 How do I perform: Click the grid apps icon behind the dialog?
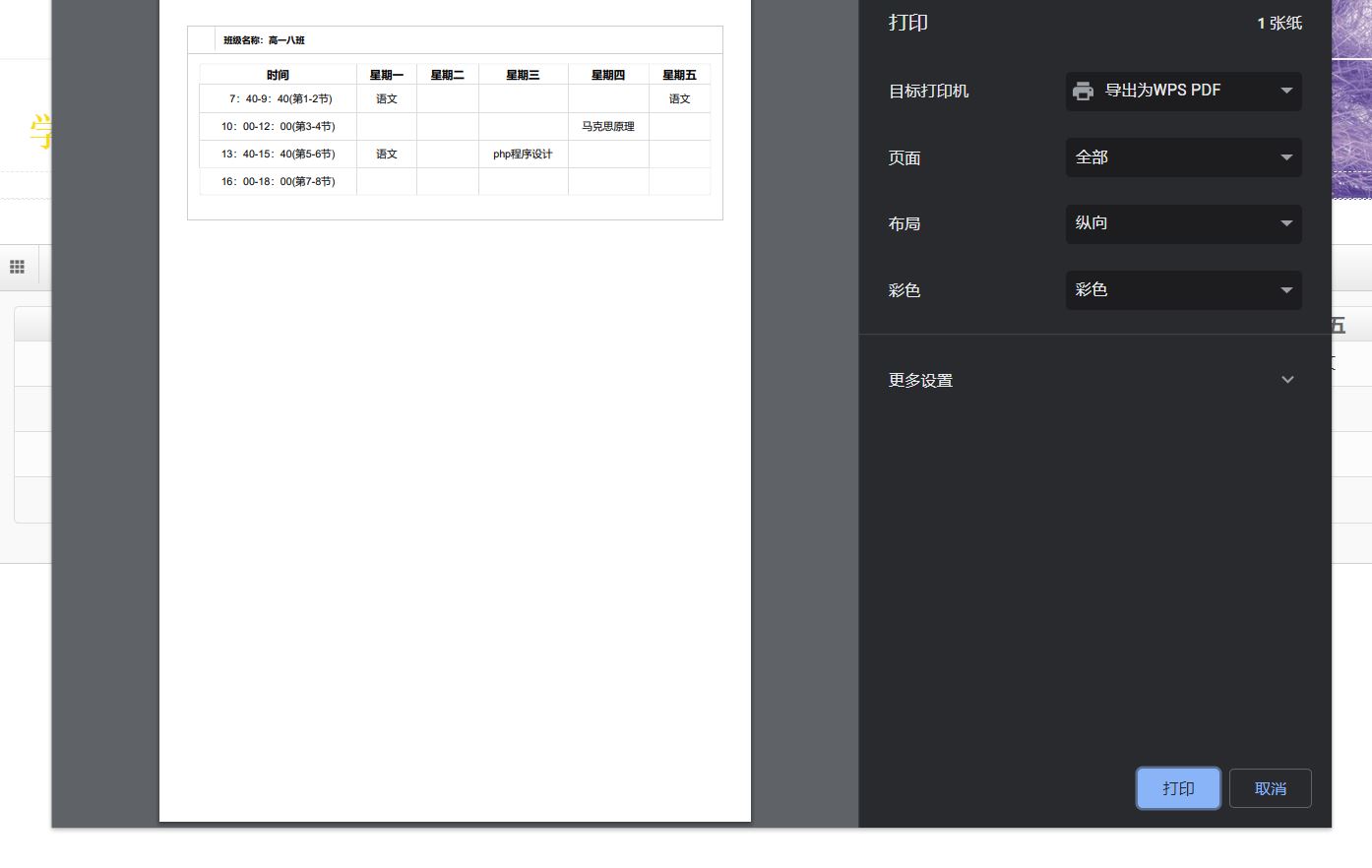tap(17, 267)
